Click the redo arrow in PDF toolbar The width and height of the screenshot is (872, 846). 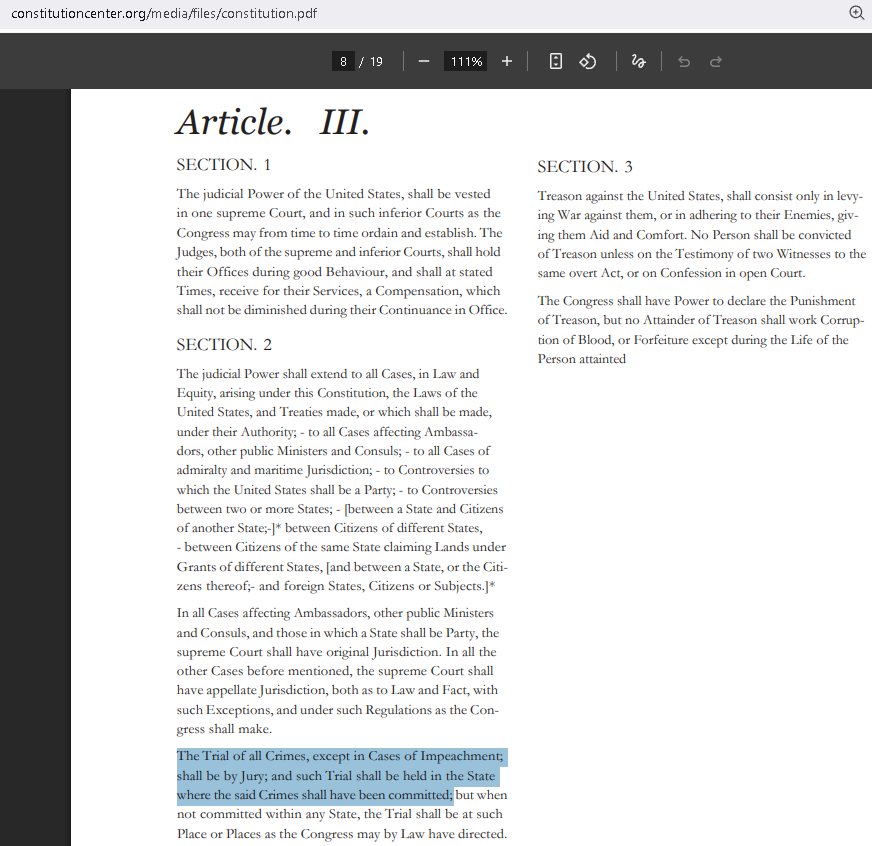716,61
